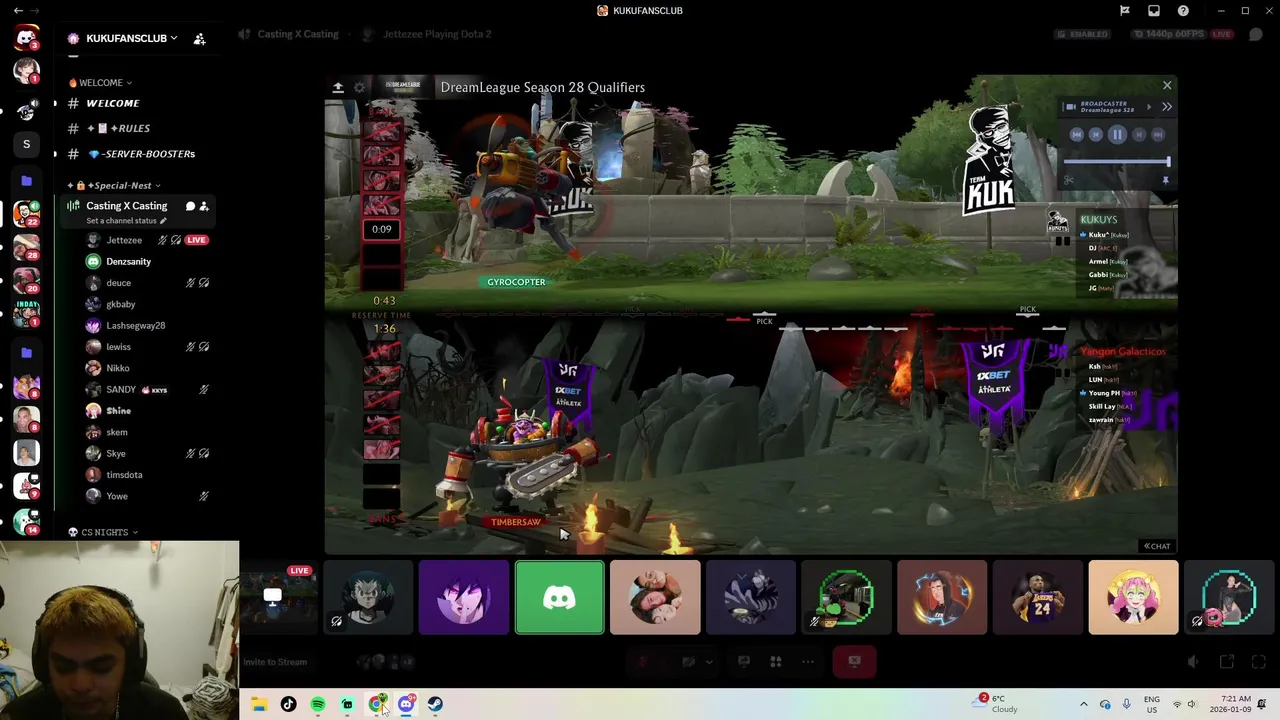
Task: Select the Casting X Casting voice channel
Action: 127,206
